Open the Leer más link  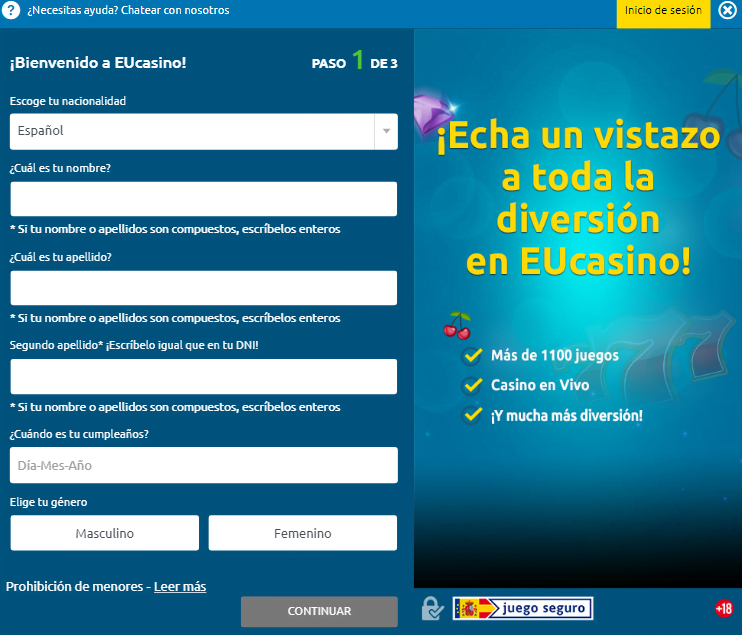[180, 586]
